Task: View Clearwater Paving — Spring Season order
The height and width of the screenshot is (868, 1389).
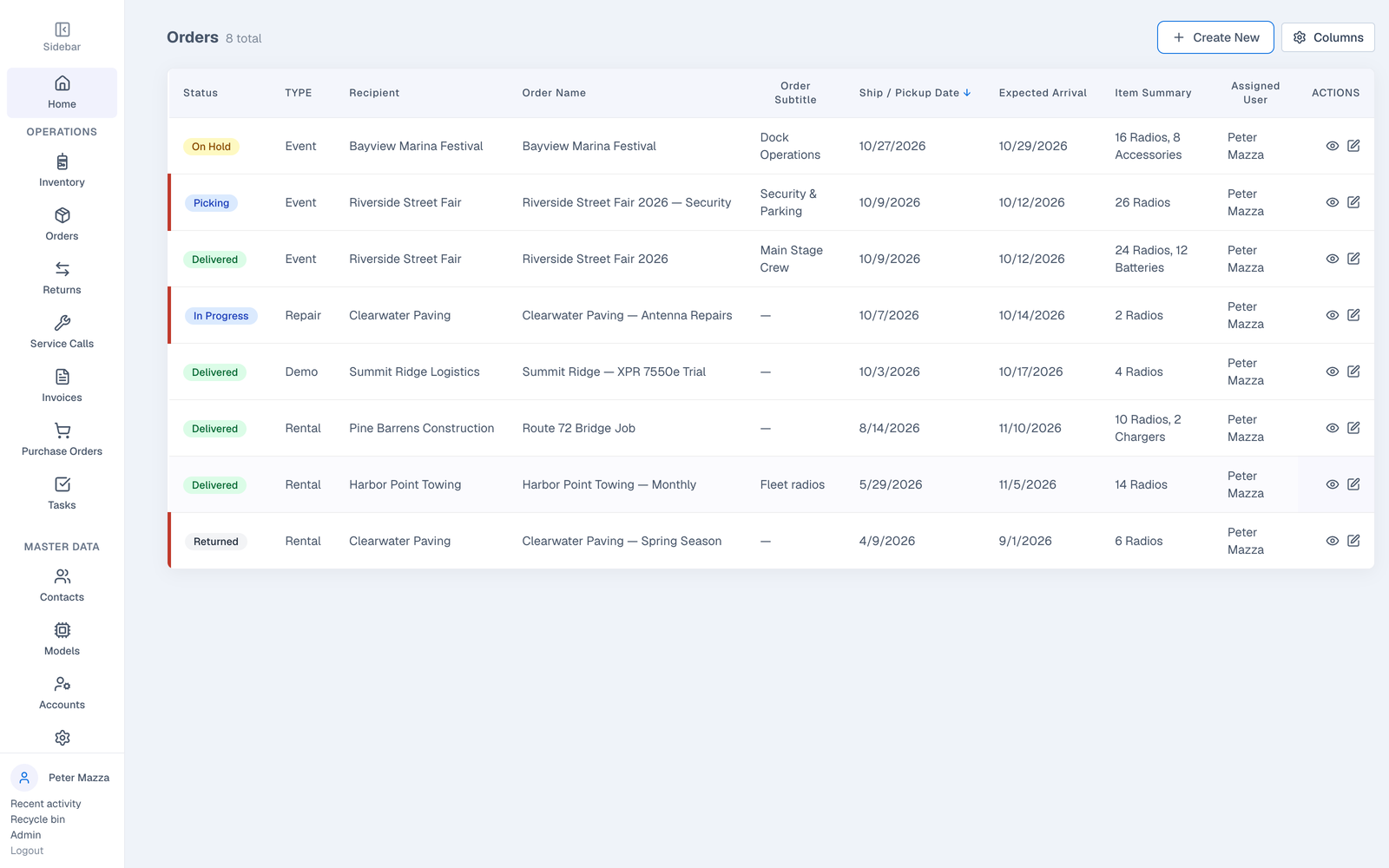Action: tap(1333, 541)
